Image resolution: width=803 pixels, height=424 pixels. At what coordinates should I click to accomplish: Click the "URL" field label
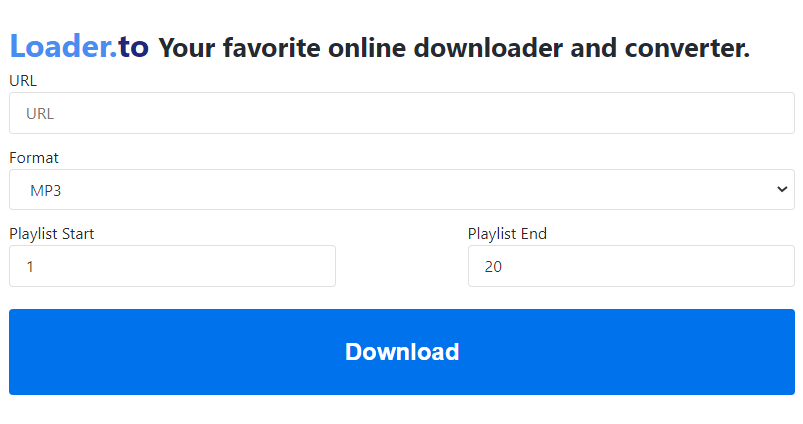point(23,81)
